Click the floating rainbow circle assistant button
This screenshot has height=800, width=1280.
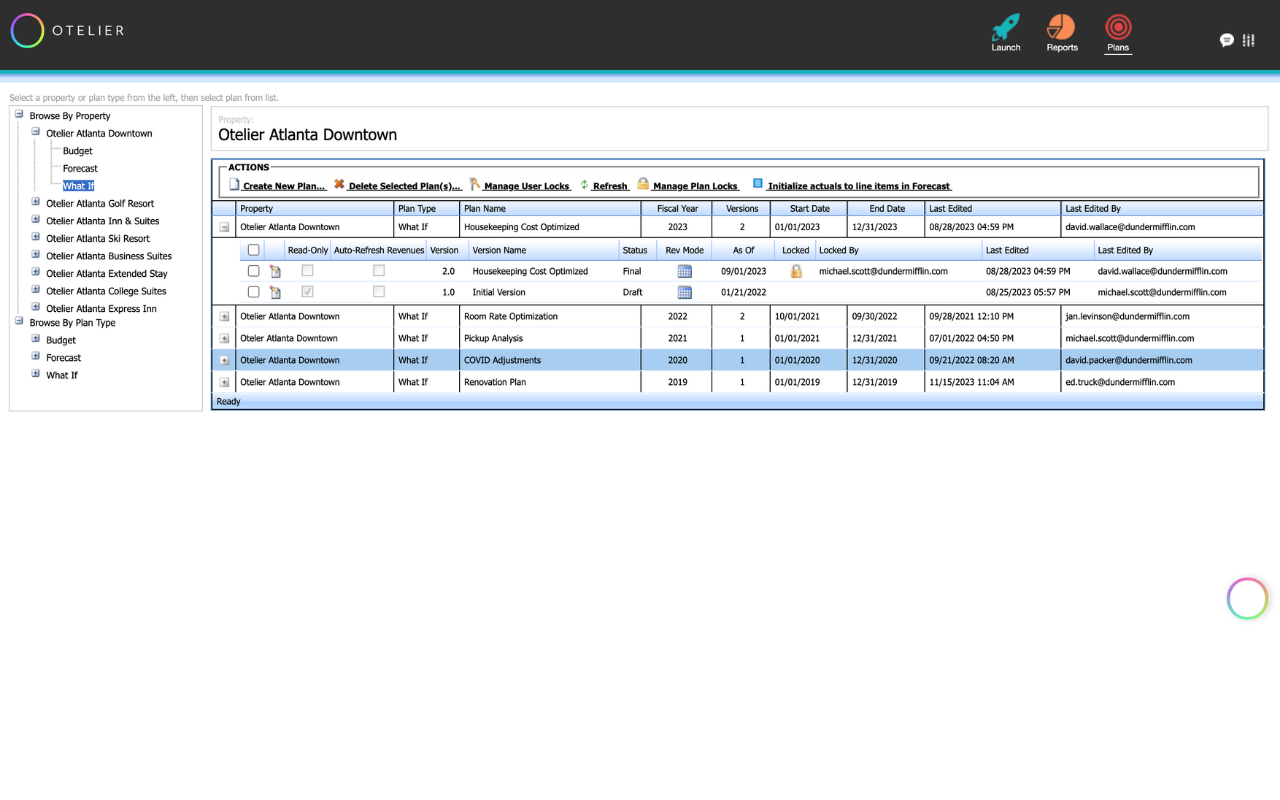(x=1247, y=599)
